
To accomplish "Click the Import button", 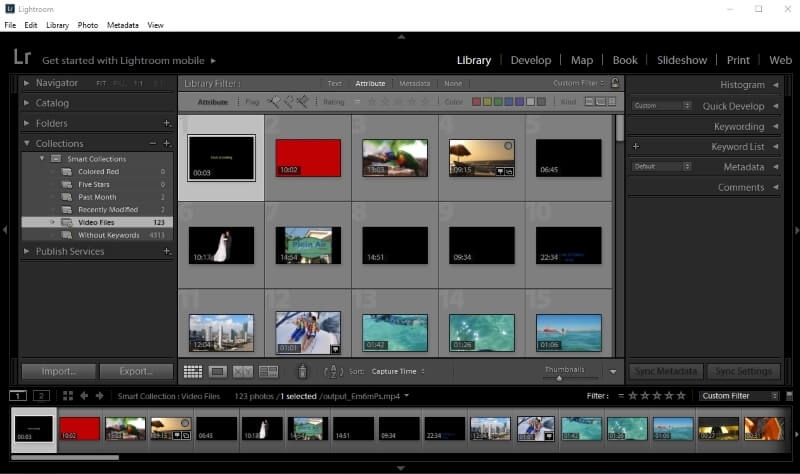I will tap(59, 371).
